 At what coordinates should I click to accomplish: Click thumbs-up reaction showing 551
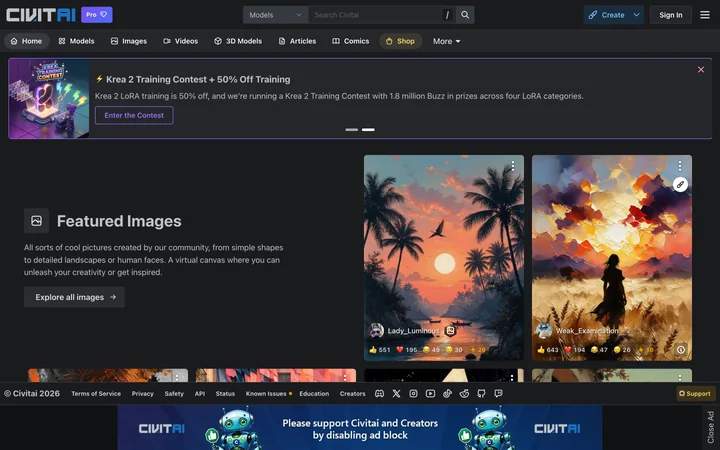[380, 349]
